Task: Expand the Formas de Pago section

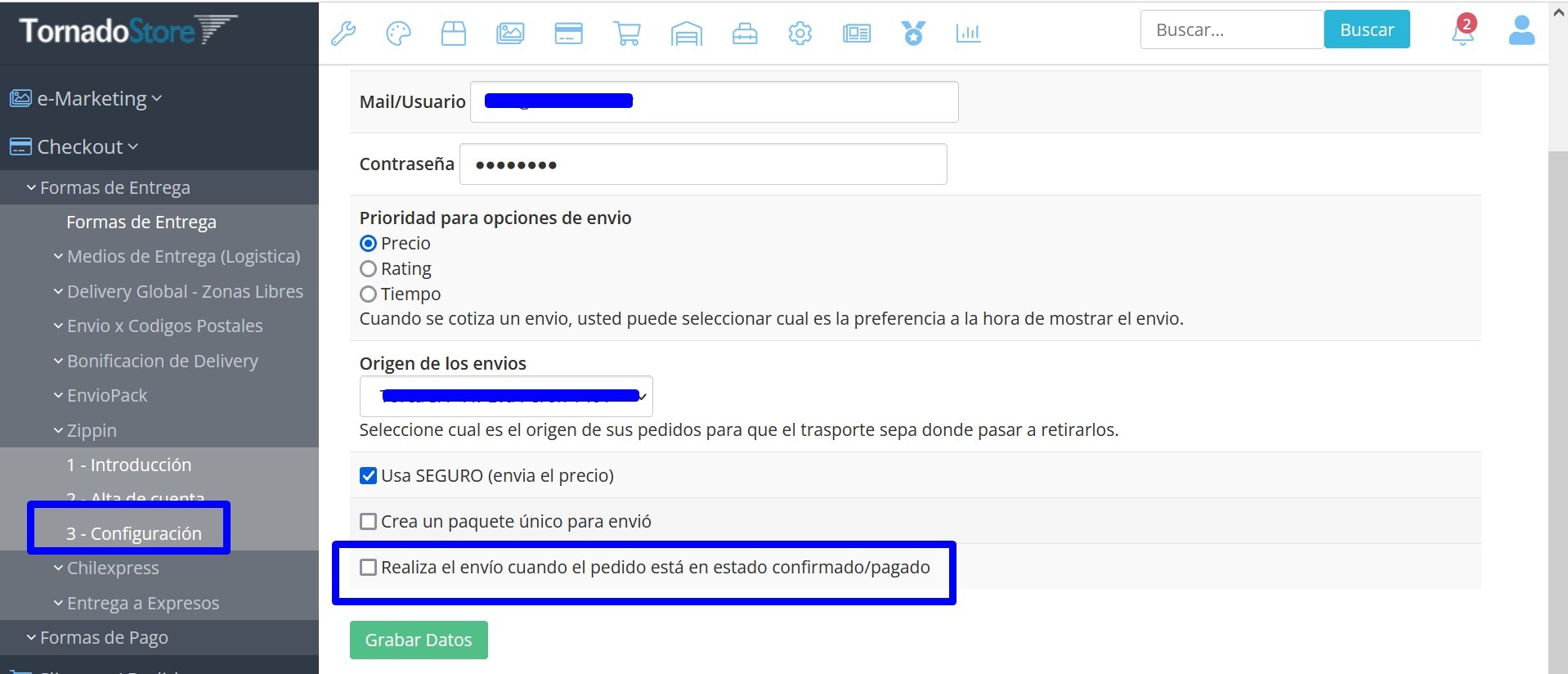Action: pos(97,638)
